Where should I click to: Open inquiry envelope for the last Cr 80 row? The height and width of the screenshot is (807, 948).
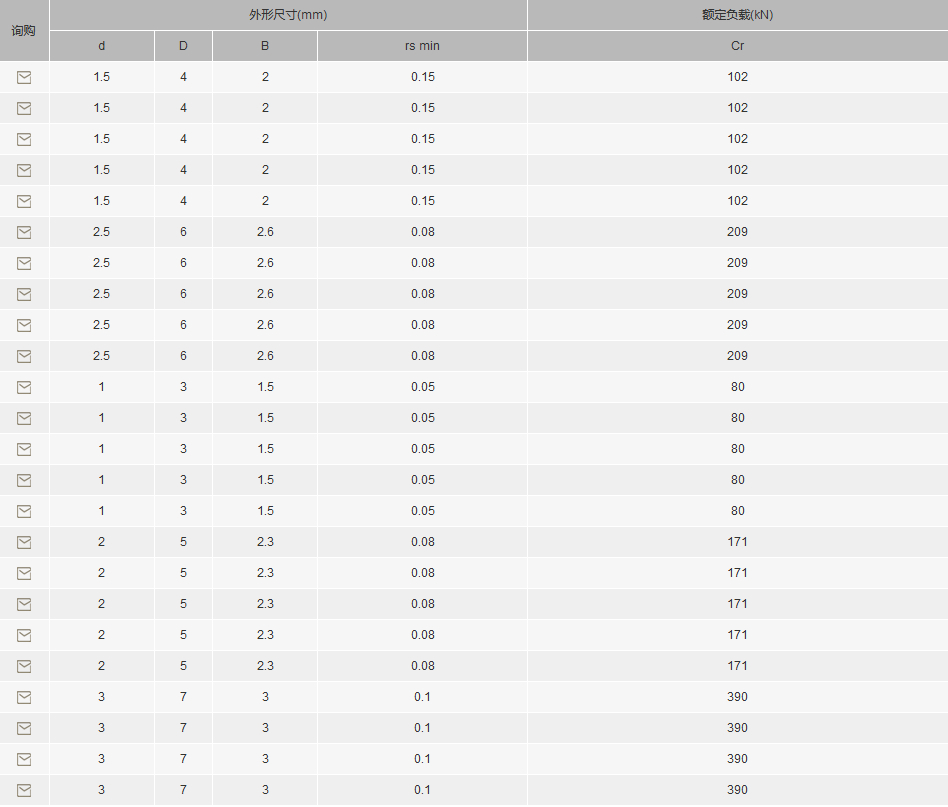coord(24,511)
